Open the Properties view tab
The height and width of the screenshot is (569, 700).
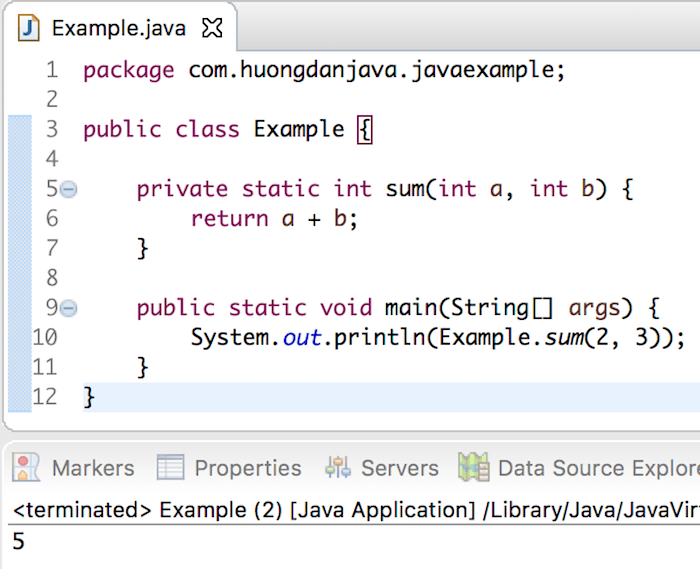point(229,468)
